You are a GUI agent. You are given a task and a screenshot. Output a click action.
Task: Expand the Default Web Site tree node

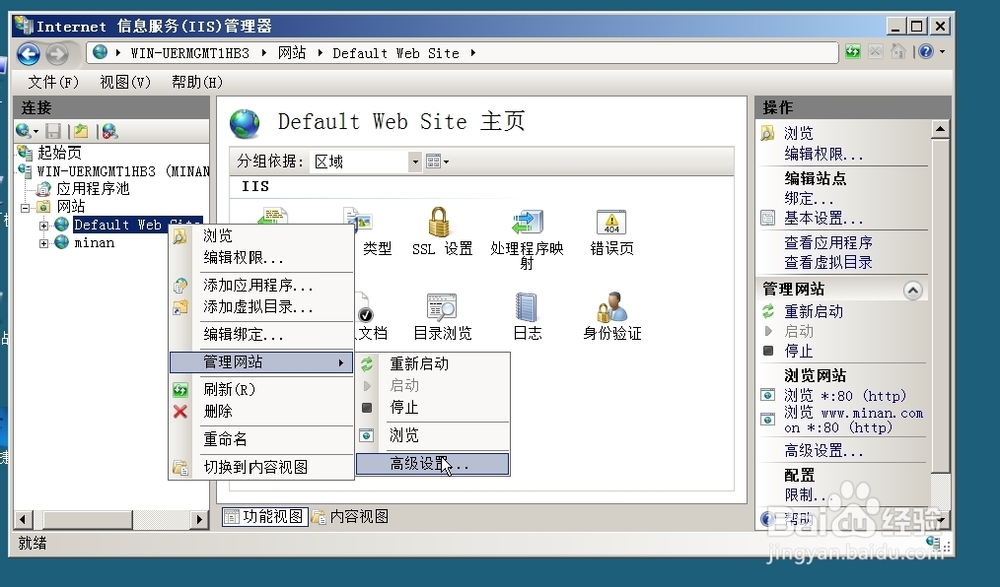(x=43, y=225)
